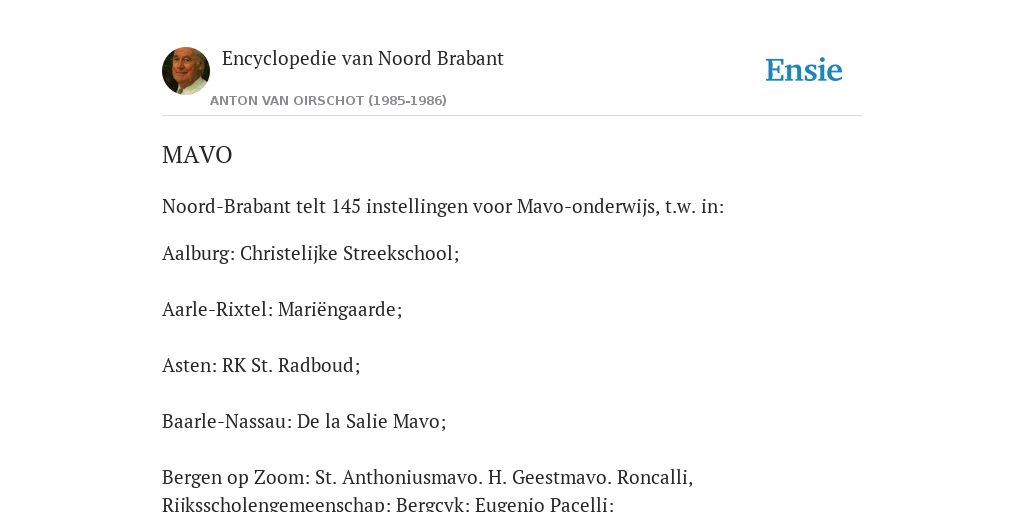Click the word Mariëngaarde
This screenshot has width=1024, height=512.
(x=340, y=310)
